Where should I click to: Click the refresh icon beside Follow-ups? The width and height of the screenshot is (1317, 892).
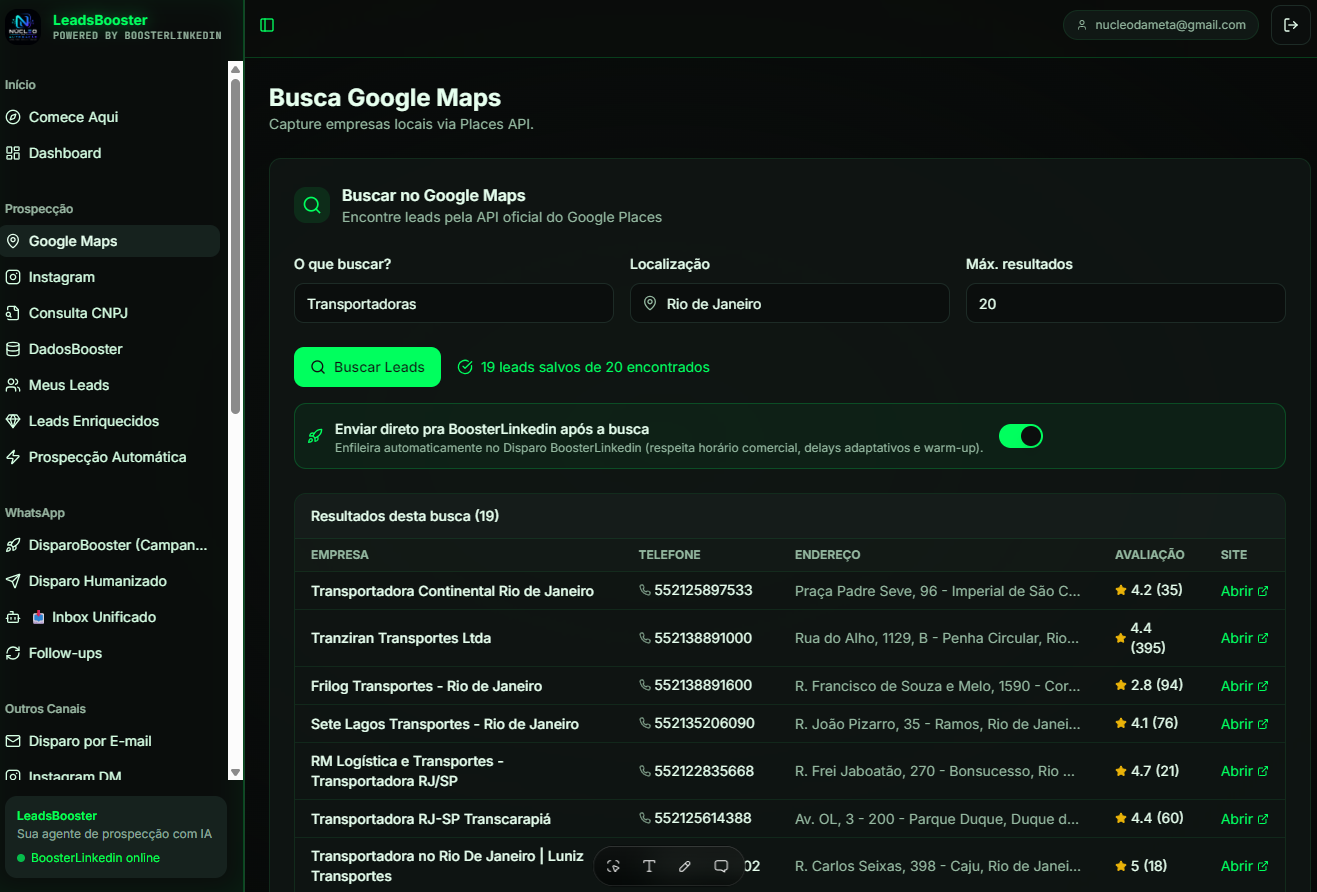point(13,653)
